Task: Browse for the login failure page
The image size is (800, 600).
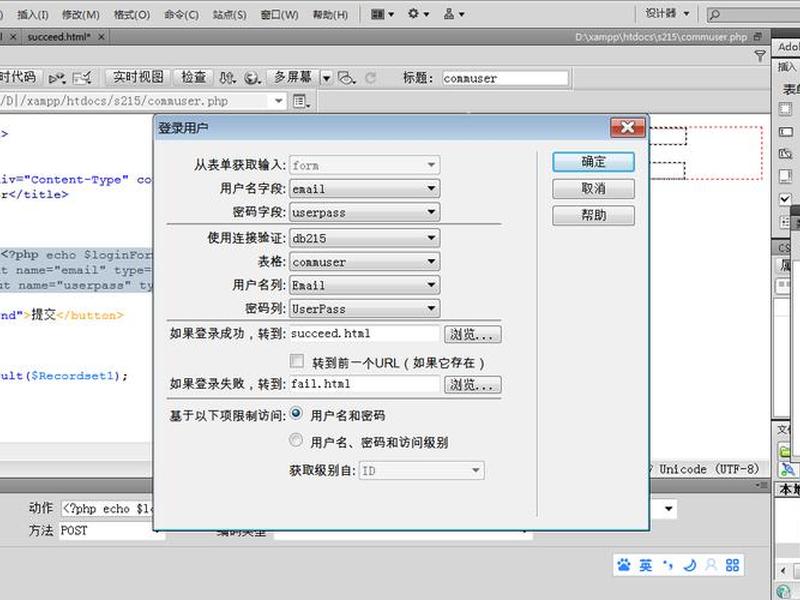Action: (x=472, y=384)
